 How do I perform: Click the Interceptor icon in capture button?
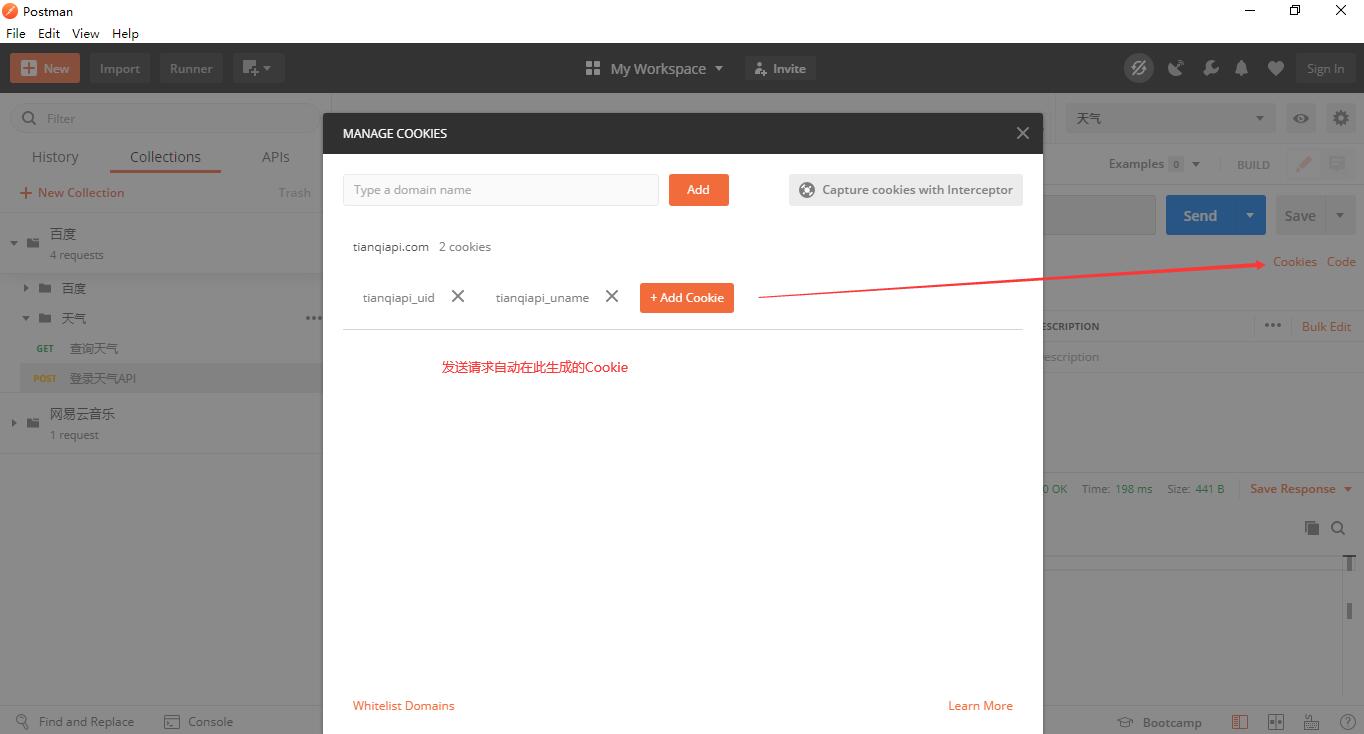[x=807, y=190]
